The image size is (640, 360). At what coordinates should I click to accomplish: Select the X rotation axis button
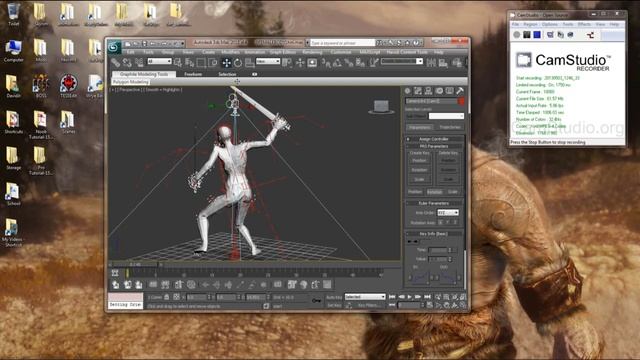(x=440, y=222)
